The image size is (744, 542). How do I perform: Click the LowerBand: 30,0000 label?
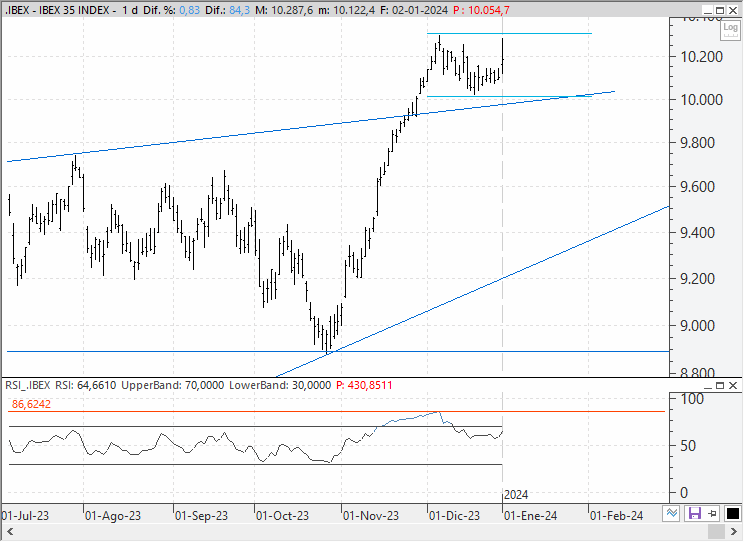[x=279, y=385]
